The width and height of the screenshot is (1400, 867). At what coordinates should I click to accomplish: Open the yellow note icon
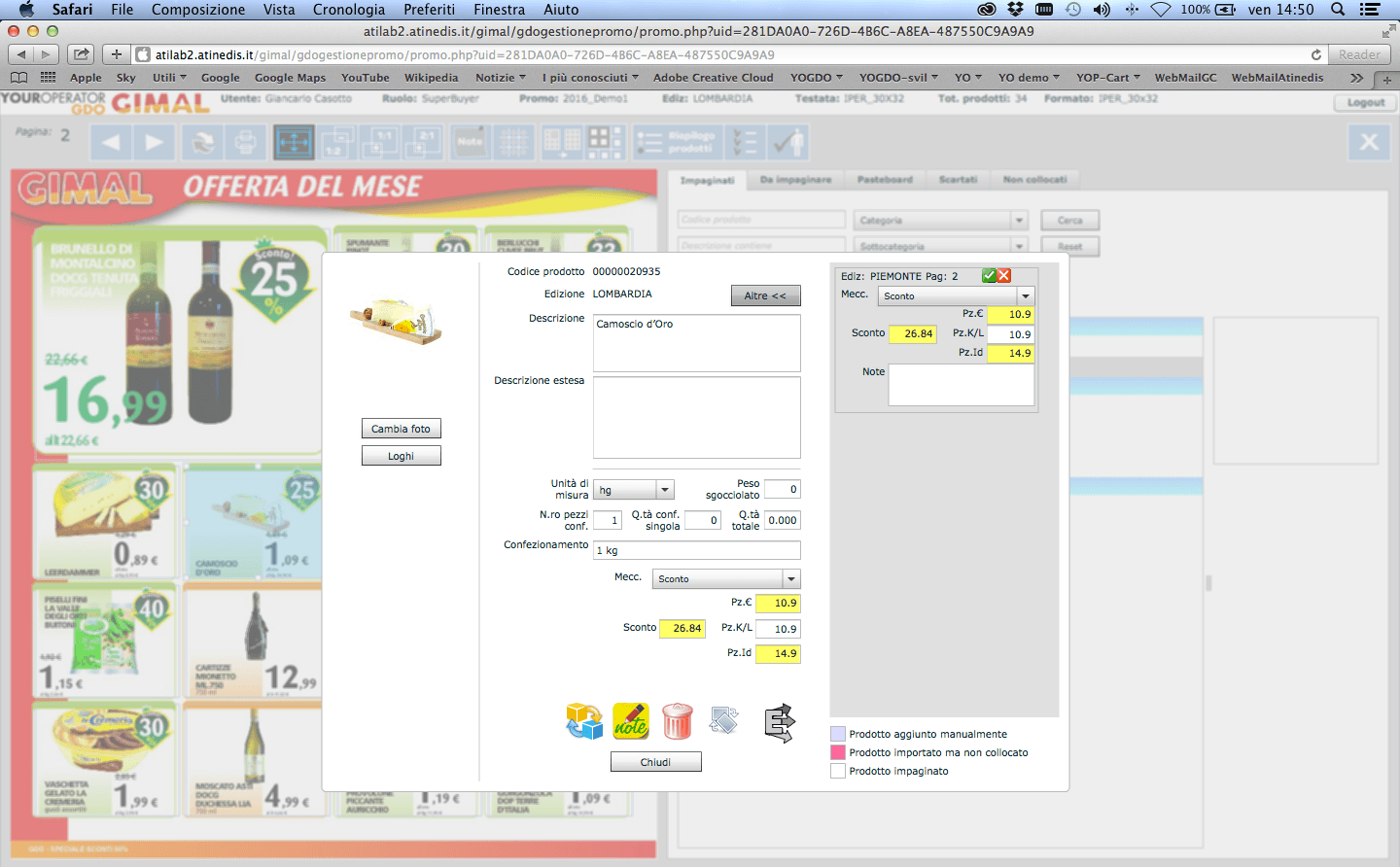[631, 722]
